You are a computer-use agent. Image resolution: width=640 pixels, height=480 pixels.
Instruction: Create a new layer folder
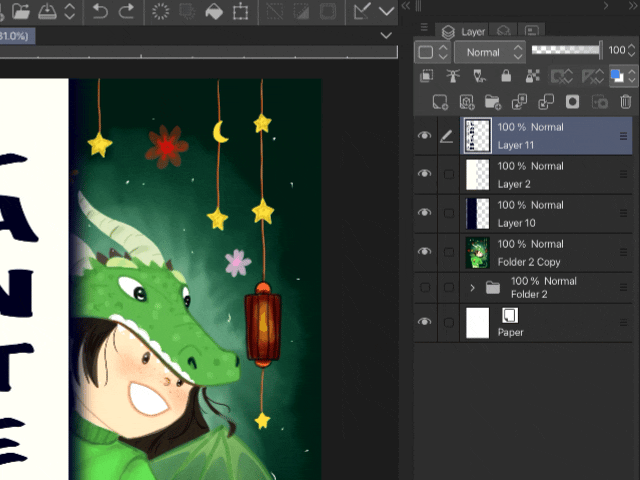(493, 102)
